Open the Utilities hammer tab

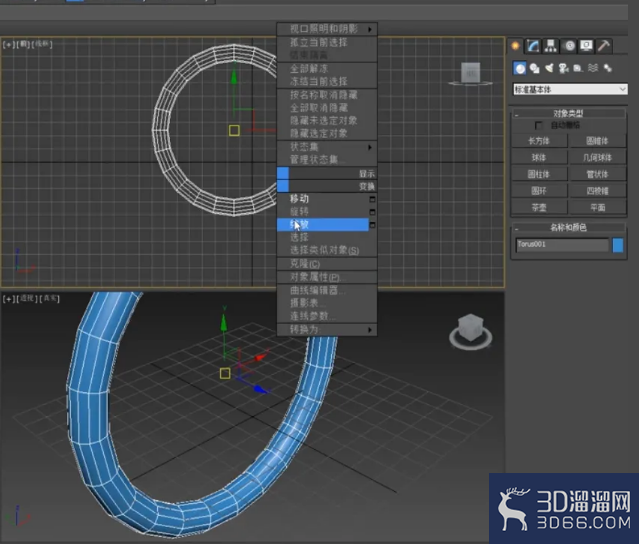point(604,46)
